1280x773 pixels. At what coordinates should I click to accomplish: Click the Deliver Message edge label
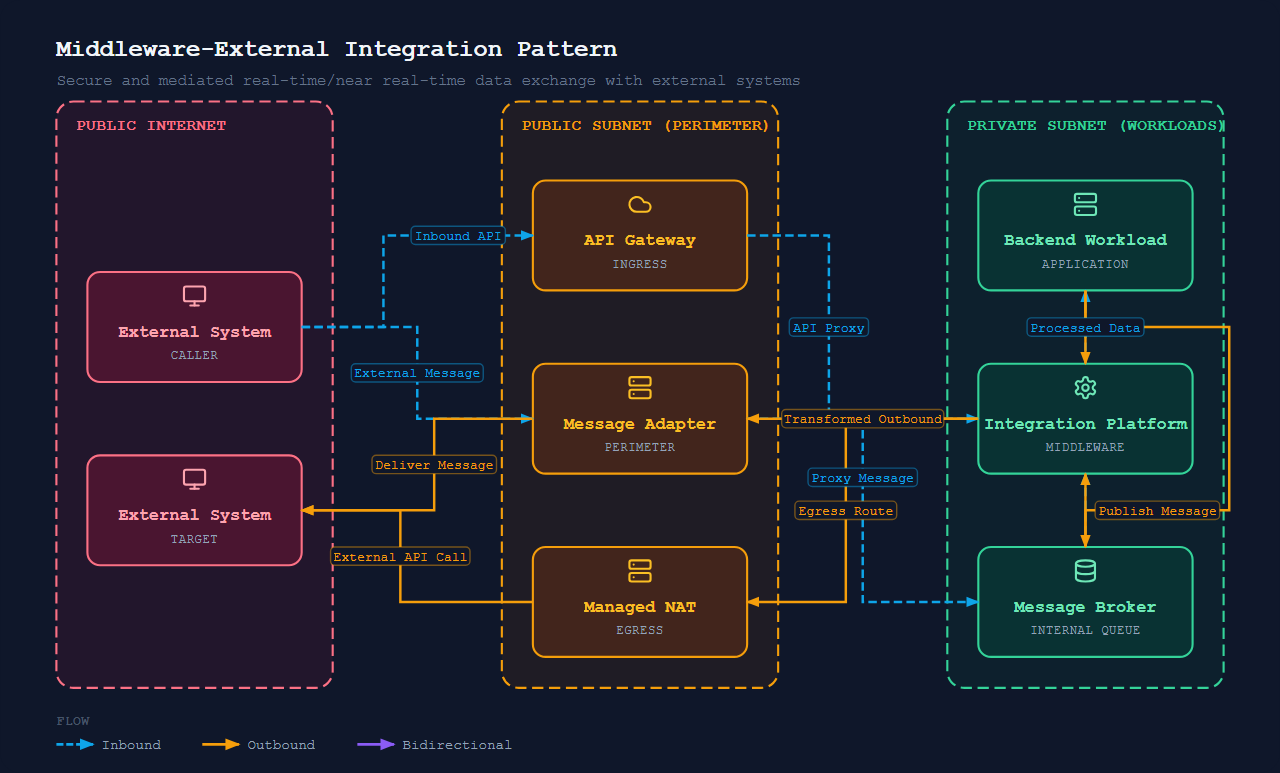[434, 465]
